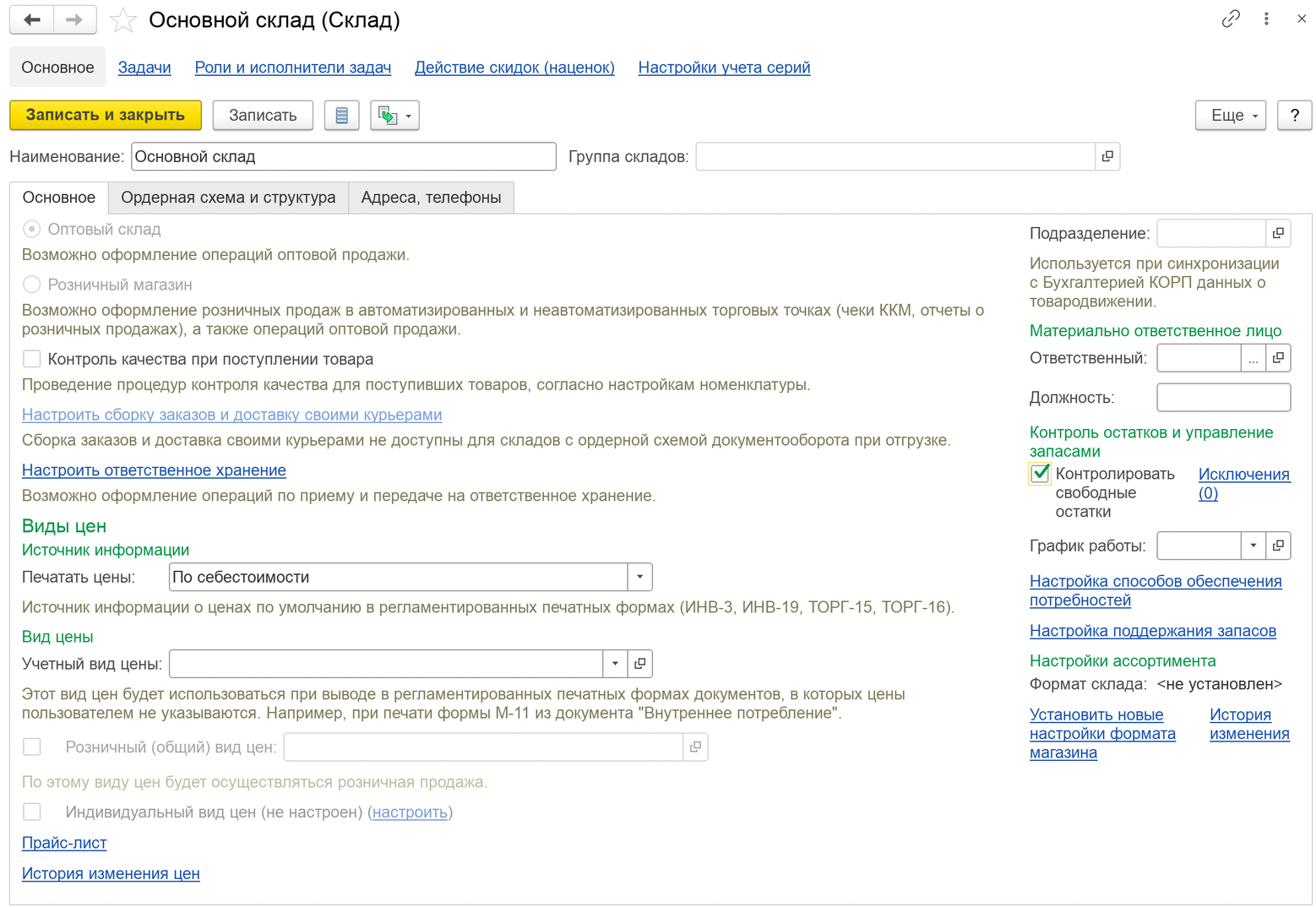1316x907 pixels.
Task: Click the Записать button
Action: point(263,115)
